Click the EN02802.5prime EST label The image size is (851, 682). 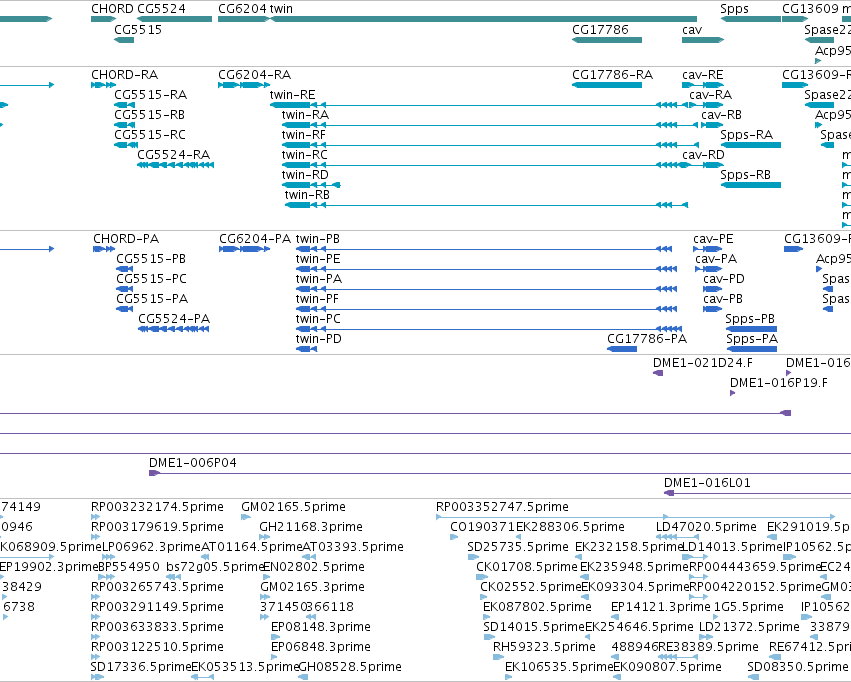pyautogui.click(x=314, y=568)
